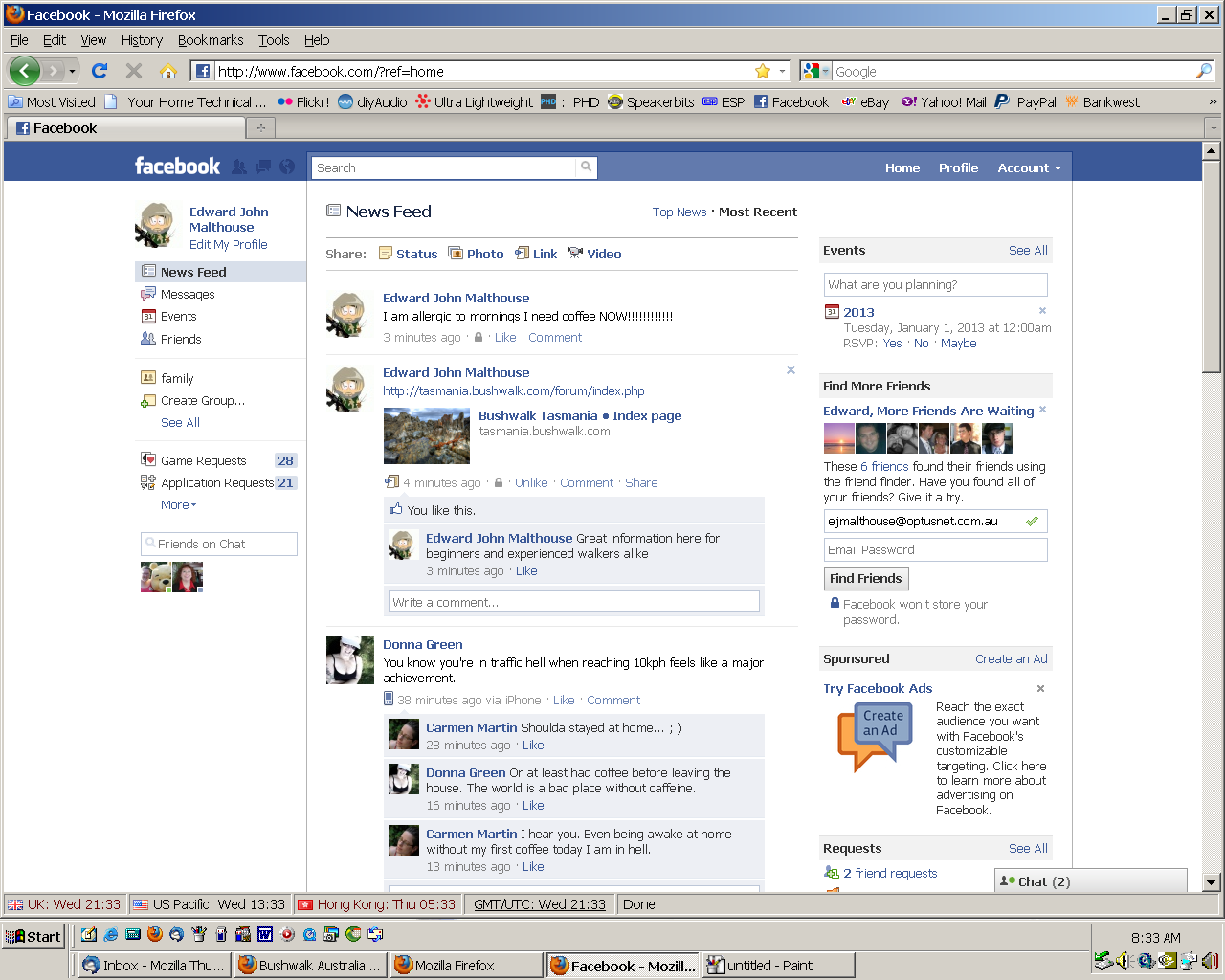Switch to untitled - Paint taskbar item
The width and height of the screenshot is (1225, 980).
click(x=778, y=966)
